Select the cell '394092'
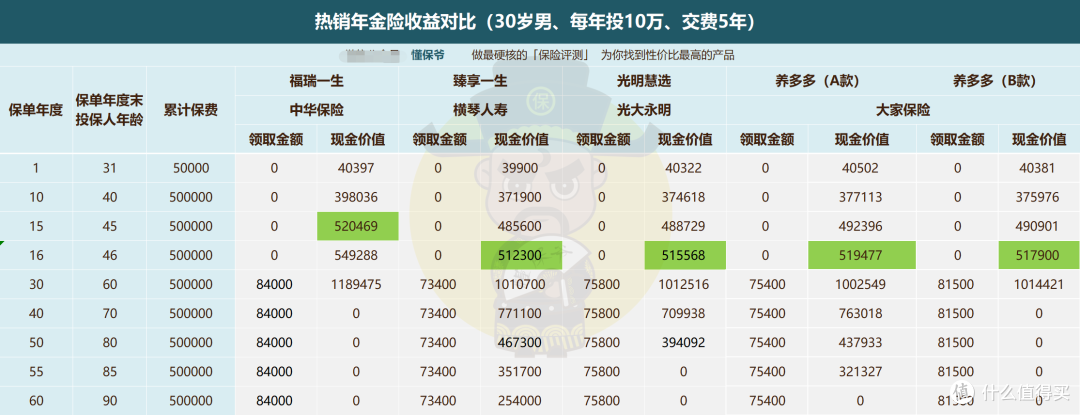Viewport: 1080px width, 415px height. 685,342
